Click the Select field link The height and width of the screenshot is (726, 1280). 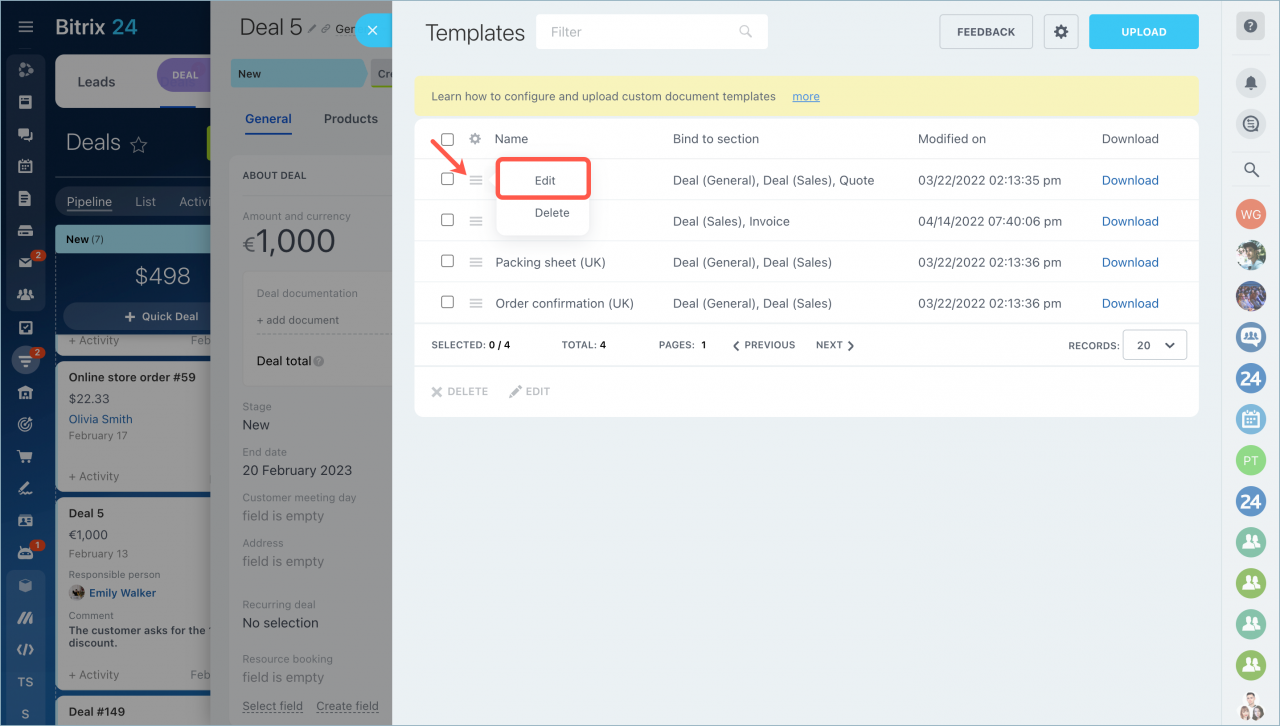point(272,706)
